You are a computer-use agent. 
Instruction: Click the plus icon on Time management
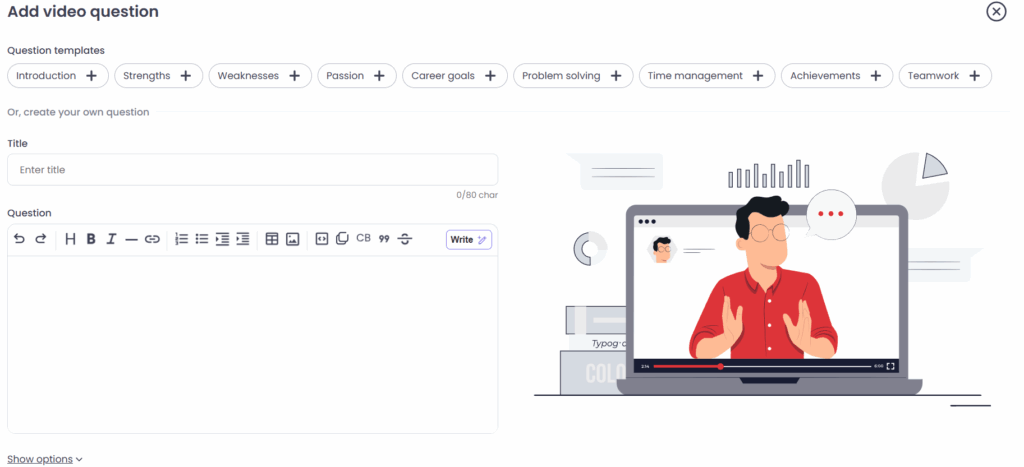[758, 76]
